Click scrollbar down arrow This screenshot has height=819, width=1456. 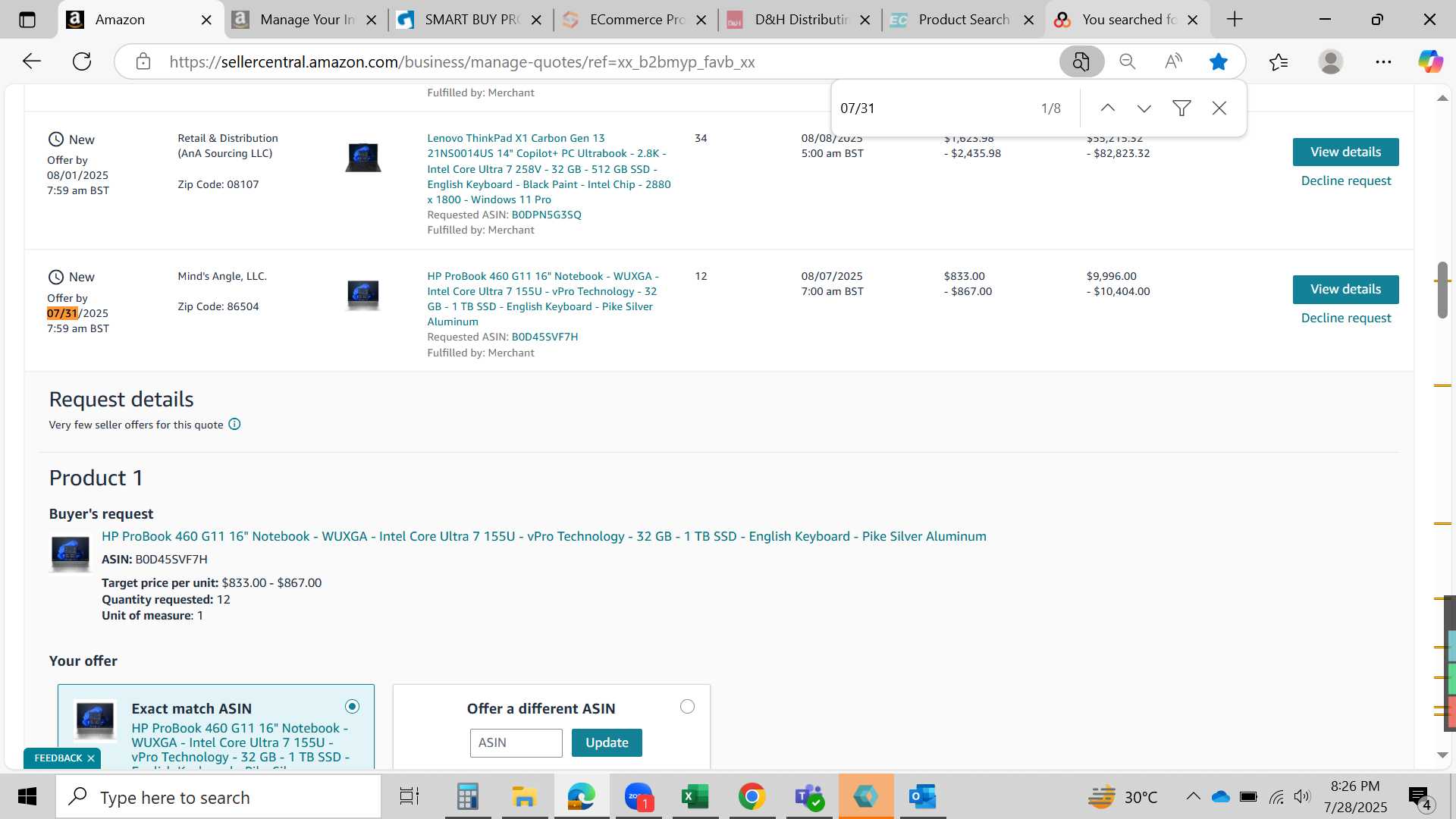point(1442,755)
